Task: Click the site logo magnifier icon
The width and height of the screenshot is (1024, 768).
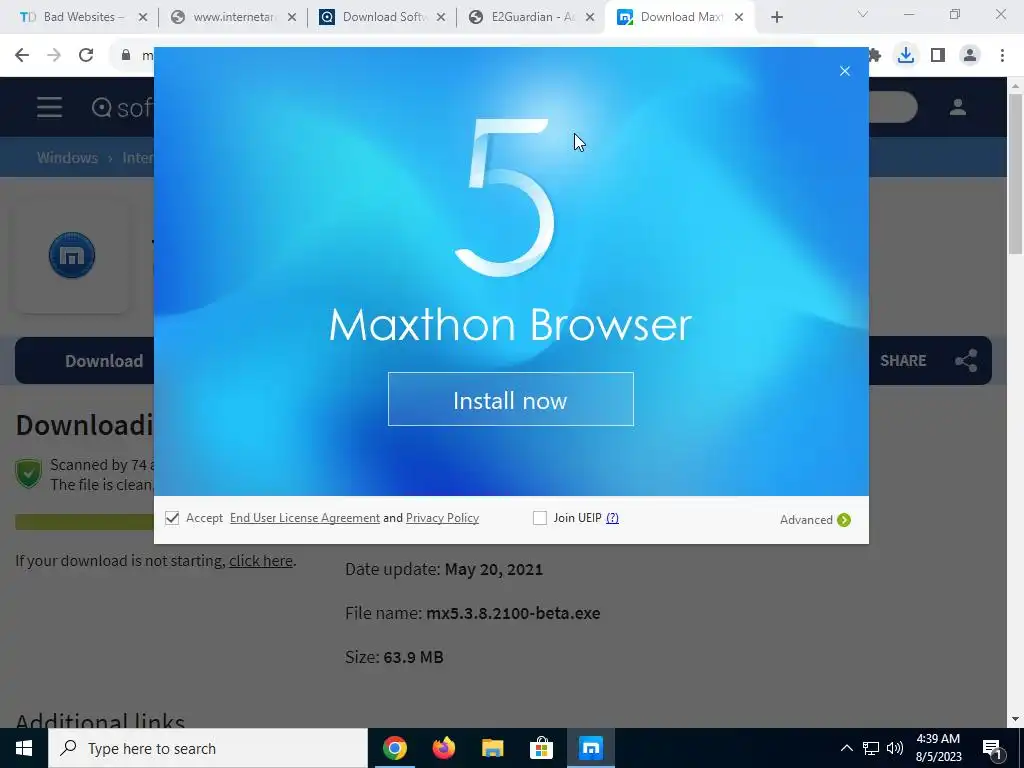Action: coord(102,107)
